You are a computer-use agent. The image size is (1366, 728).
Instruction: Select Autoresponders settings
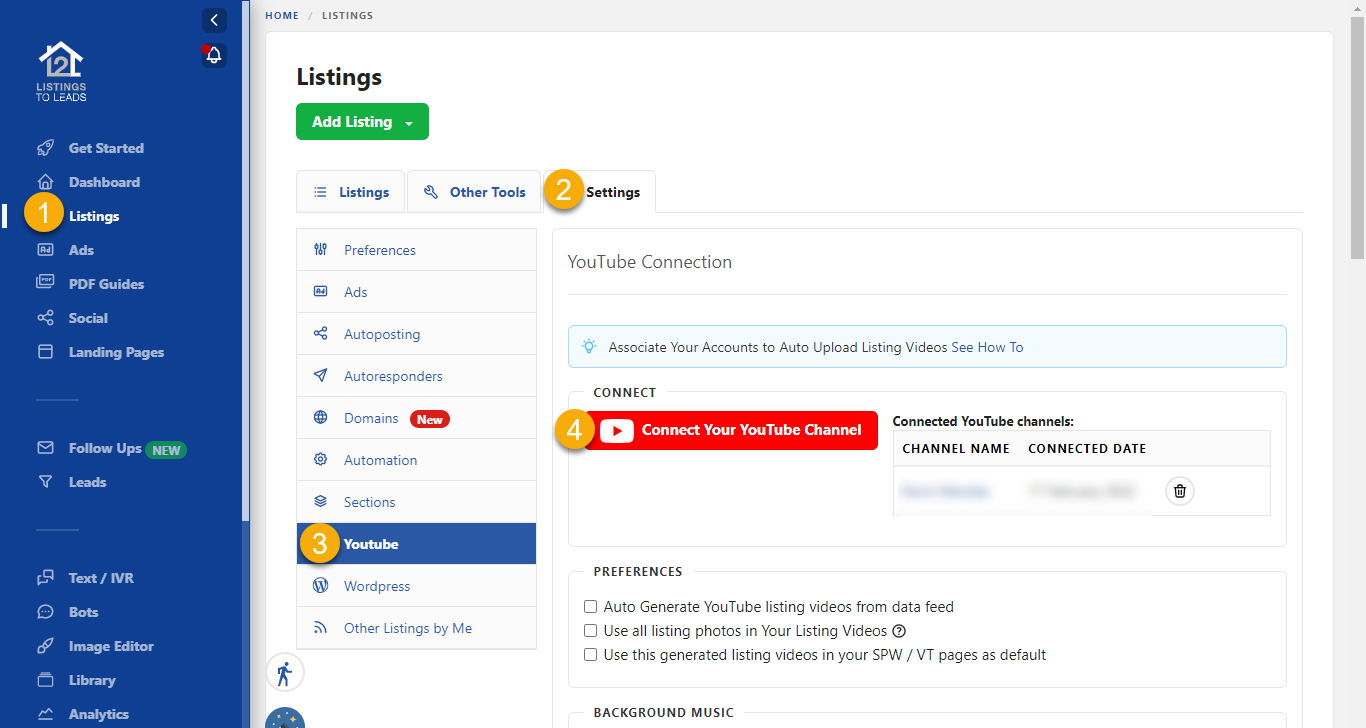click(x=416, y=376)
